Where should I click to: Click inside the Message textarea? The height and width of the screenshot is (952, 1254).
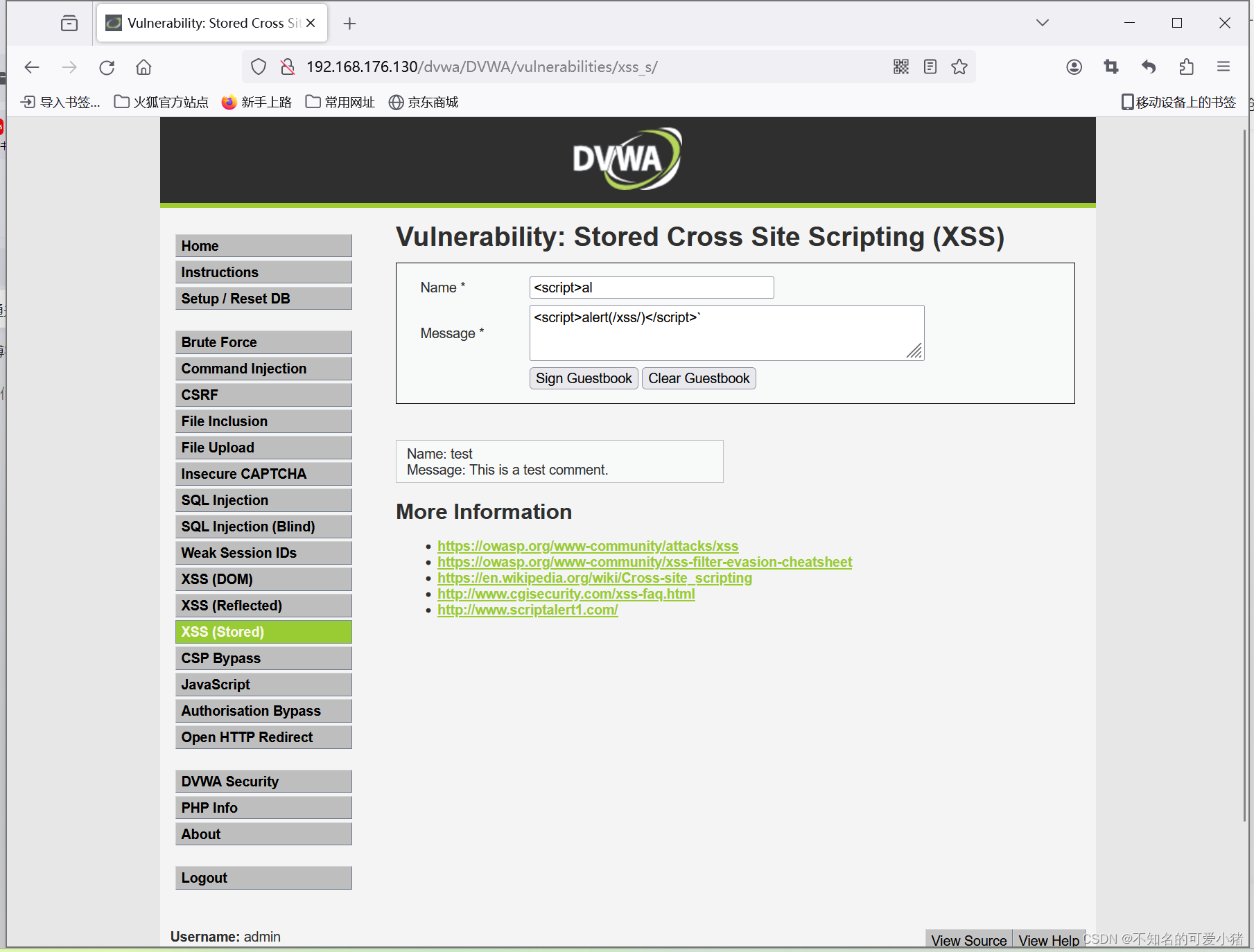[x=726, y=333]
